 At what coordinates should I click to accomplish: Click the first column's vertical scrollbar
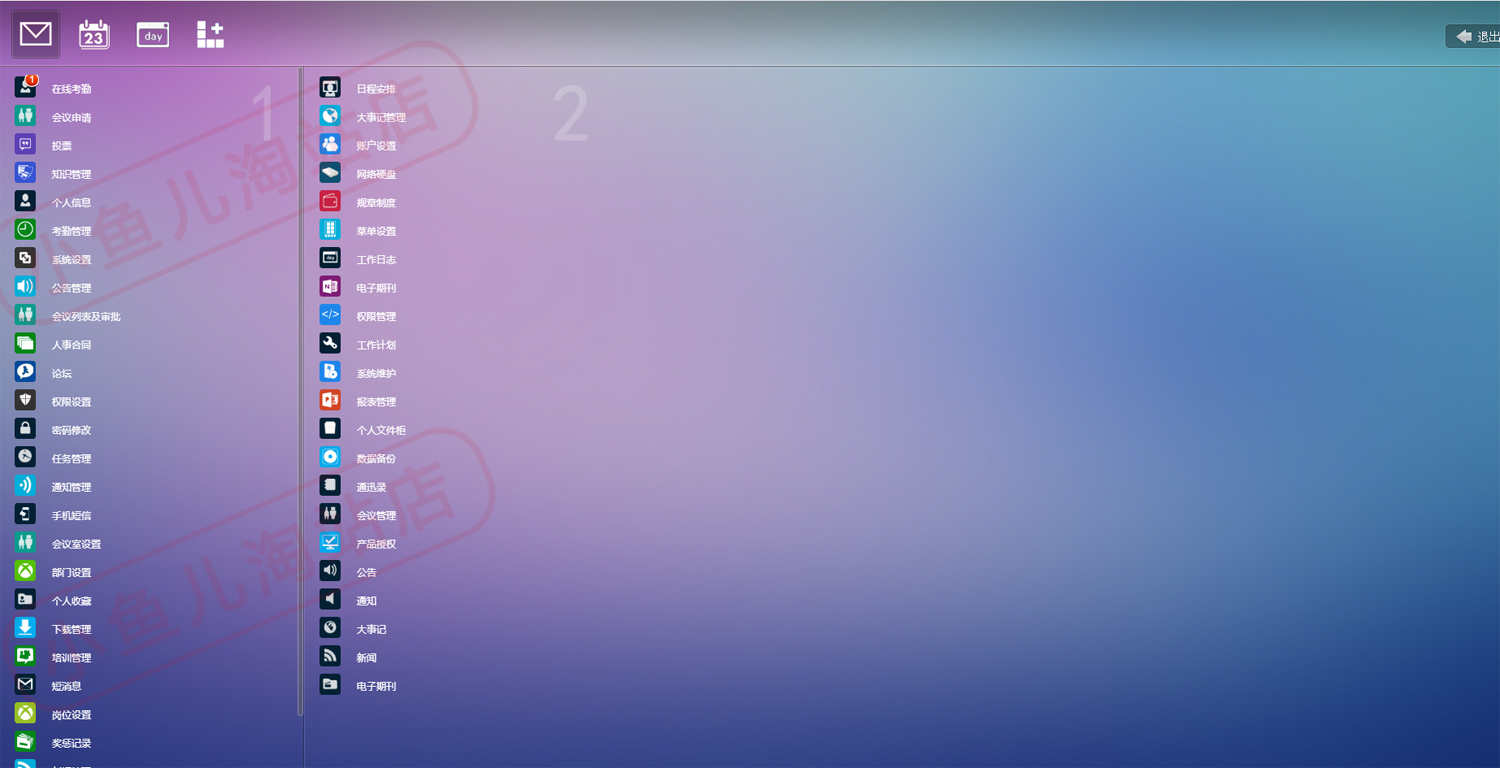click(300, 391)
